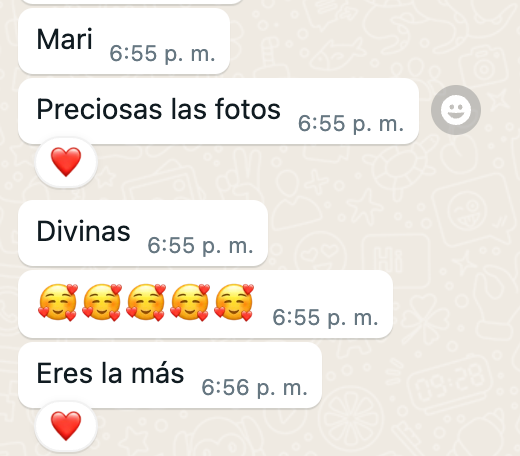
Task: Click timestamp on Mari message
Action: (x=162, y=53)
